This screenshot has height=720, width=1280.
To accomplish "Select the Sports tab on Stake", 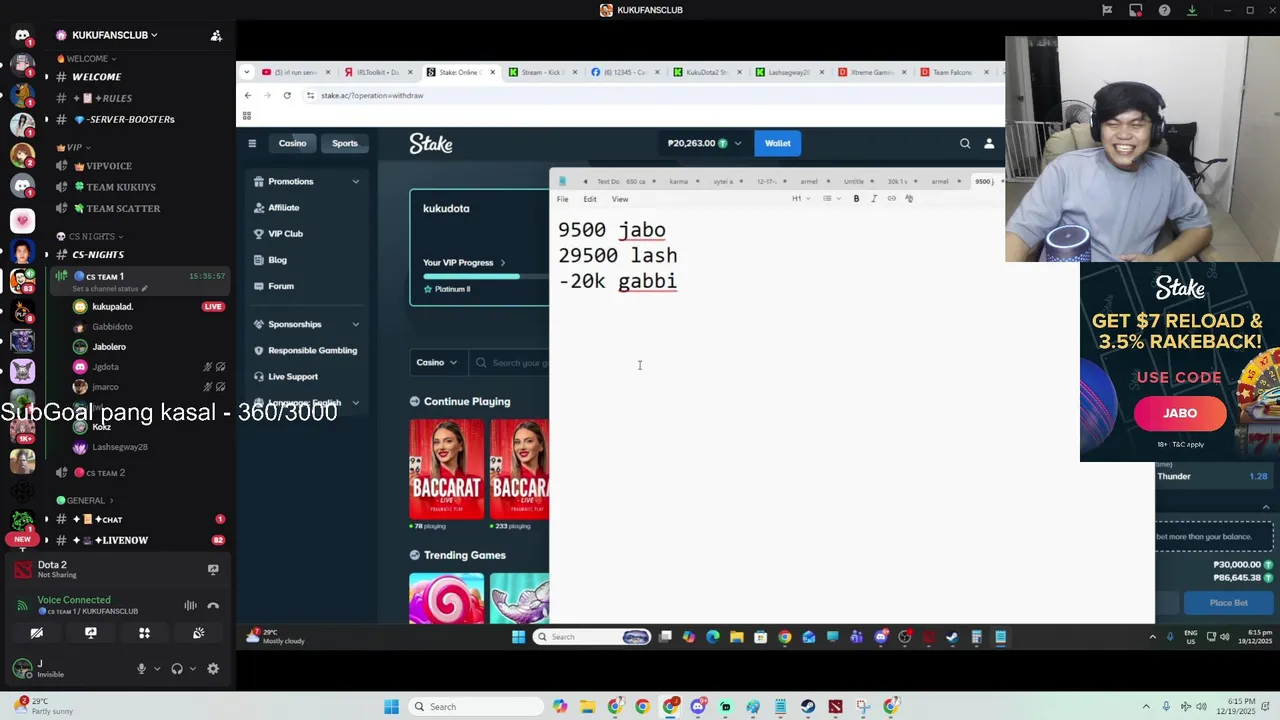I will pyautogui.click(x=345, y=143).
